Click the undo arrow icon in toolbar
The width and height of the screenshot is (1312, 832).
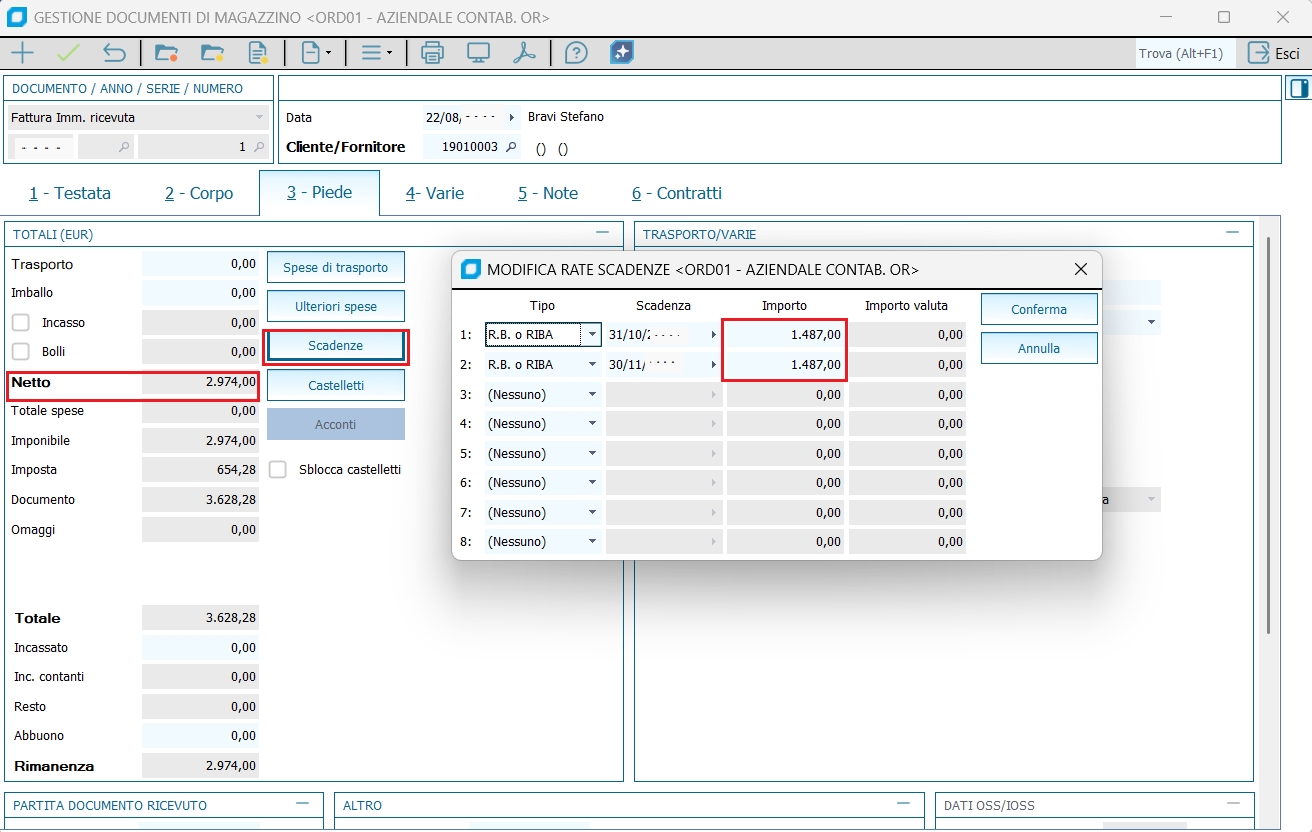(114, 53)
